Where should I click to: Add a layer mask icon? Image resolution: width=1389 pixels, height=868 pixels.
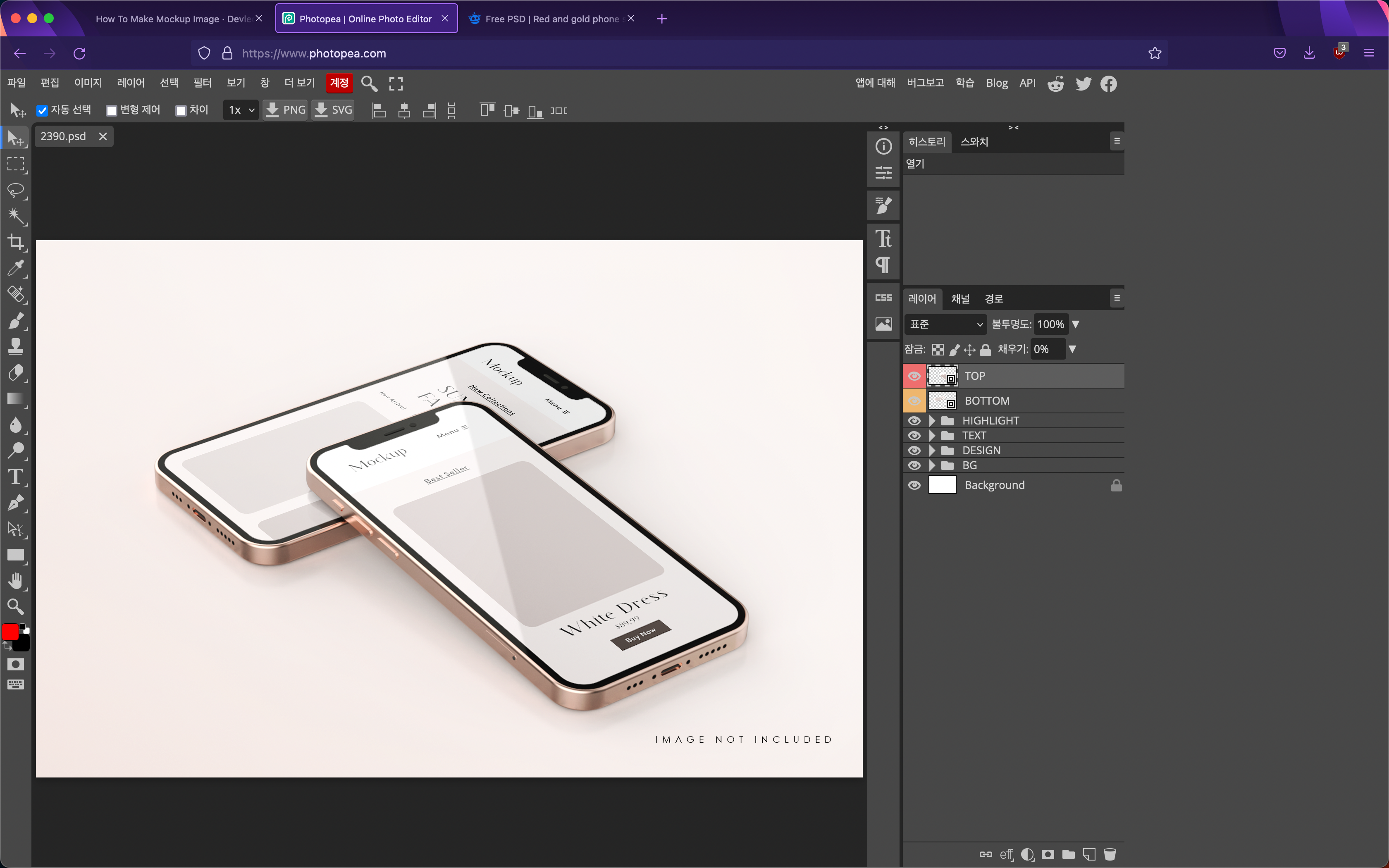(1048, 854)
